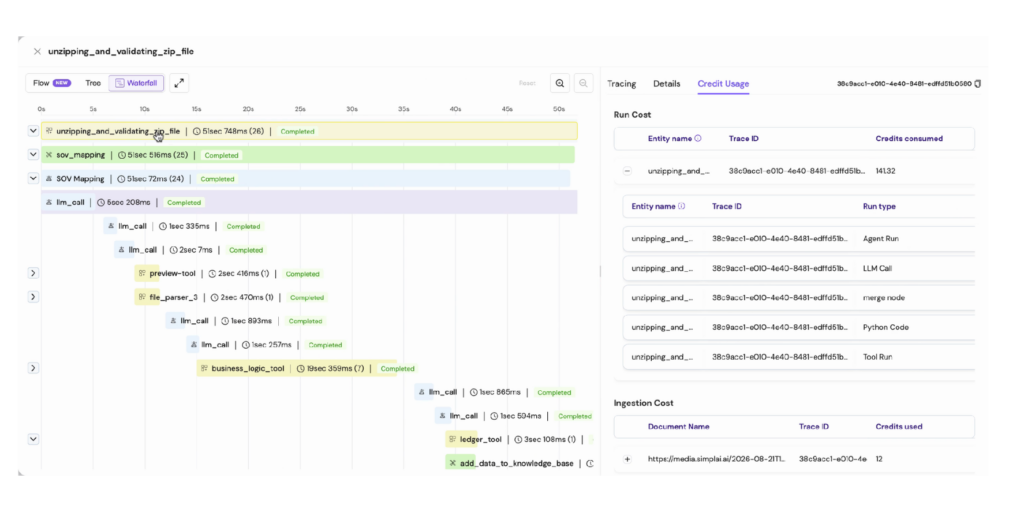This screenshot has height=512, width=1024.
Task: Select the Agent Run row
Action: coord(799,238)
